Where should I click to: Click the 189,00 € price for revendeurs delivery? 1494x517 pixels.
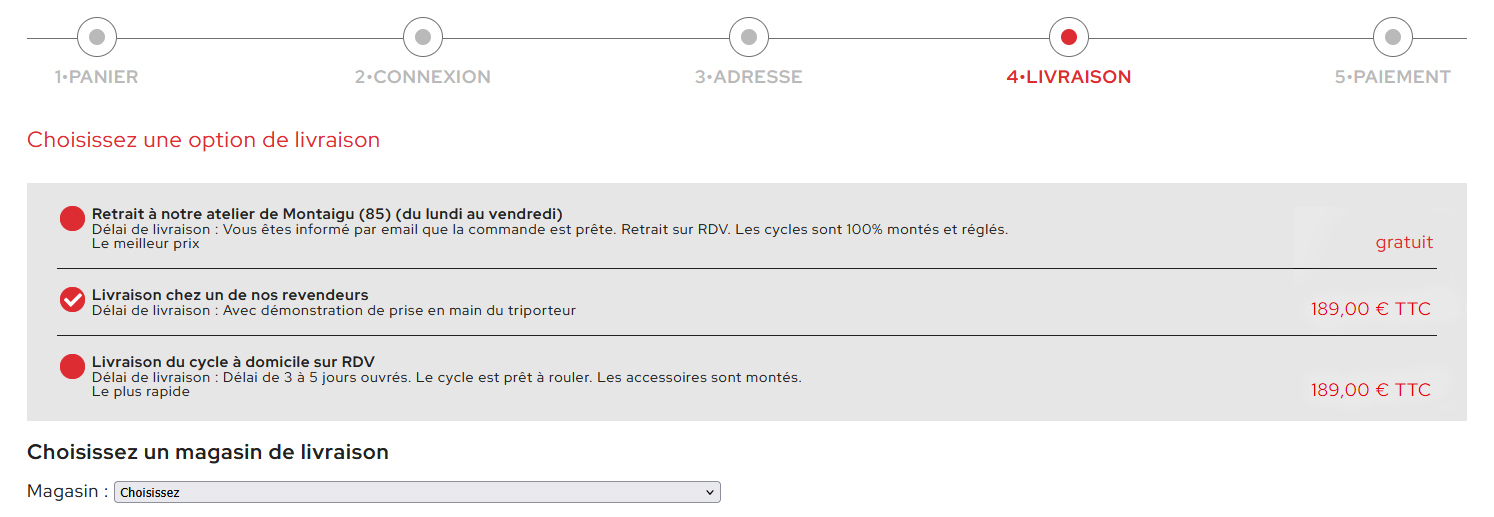1371,310
